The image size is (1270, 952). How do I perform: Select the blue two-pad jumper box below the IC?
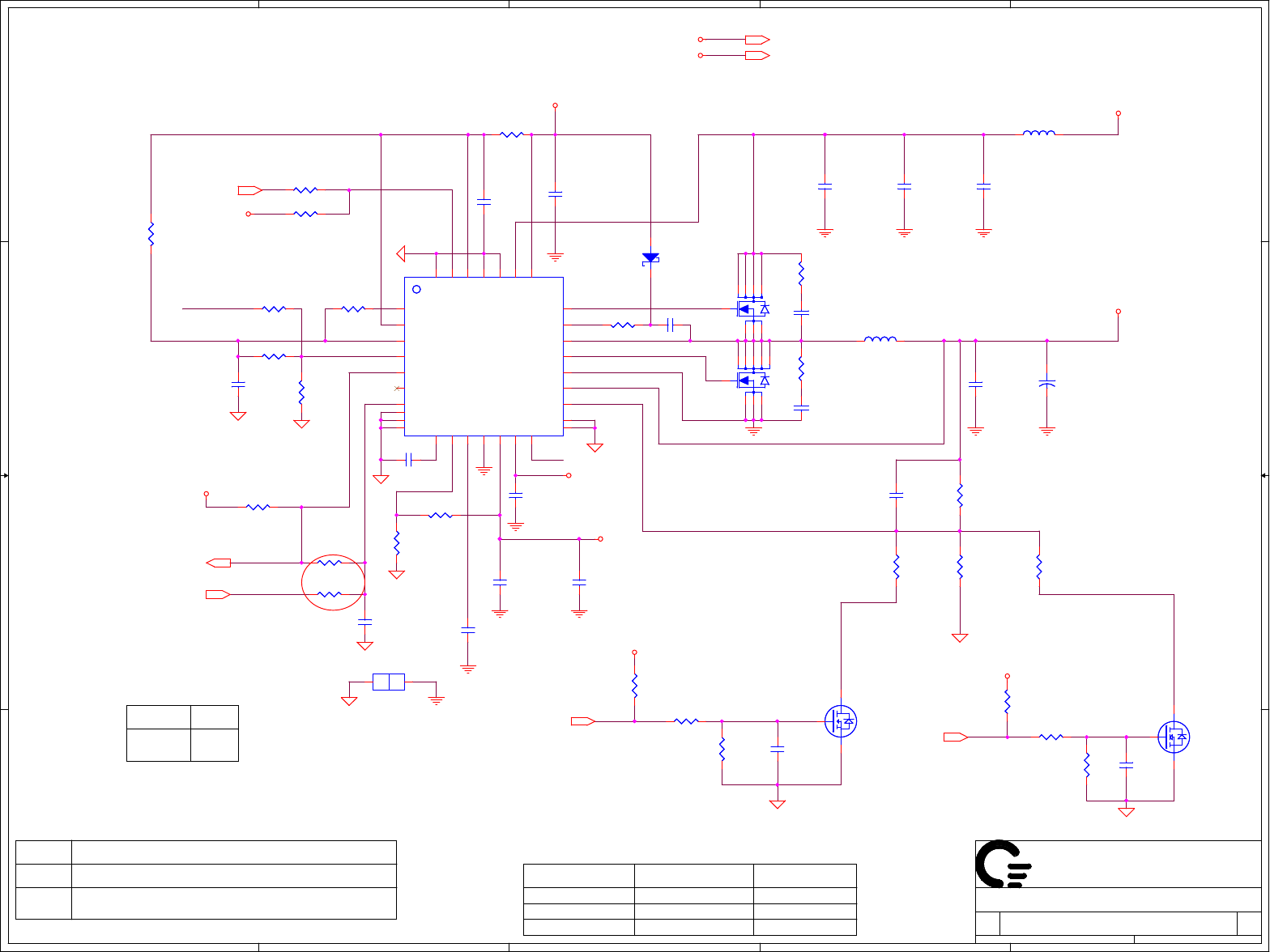(389, 682)
